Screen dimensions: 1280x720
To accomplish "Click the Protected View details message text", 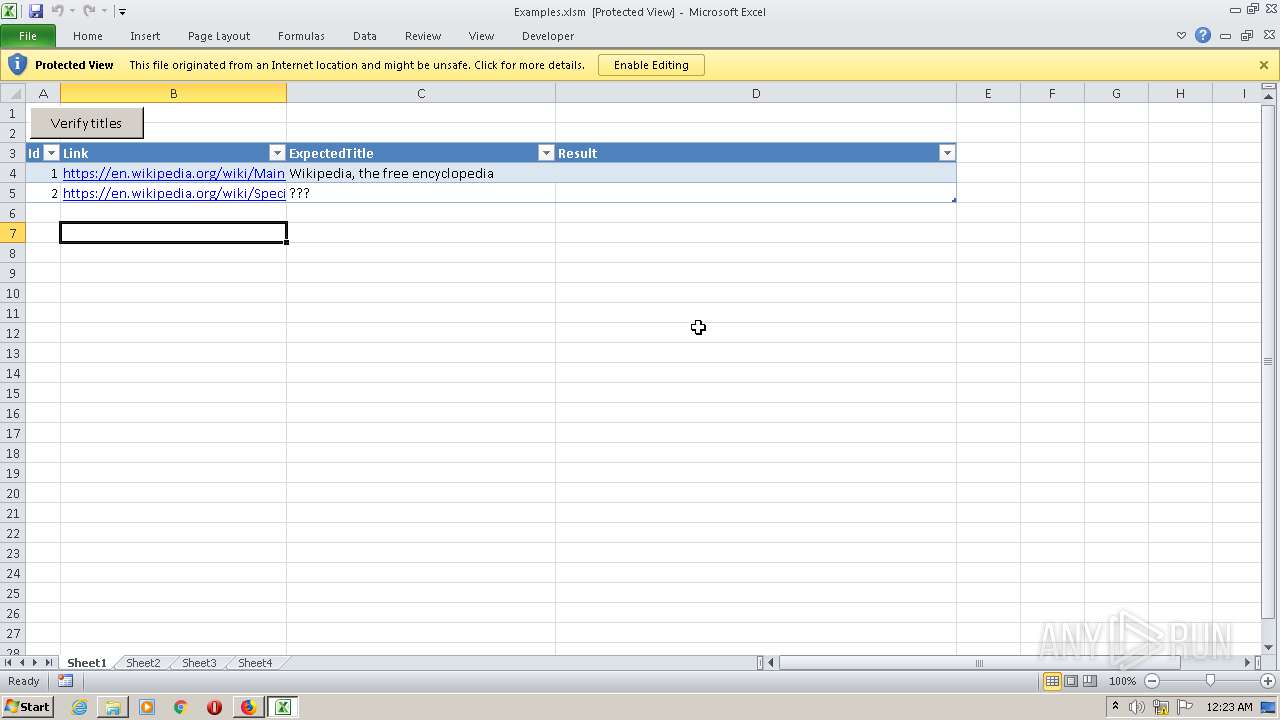I will [357, 65].
